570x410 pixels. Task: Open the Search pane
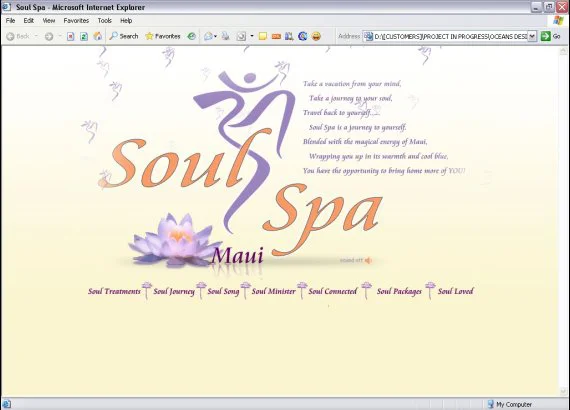point(124,36)
